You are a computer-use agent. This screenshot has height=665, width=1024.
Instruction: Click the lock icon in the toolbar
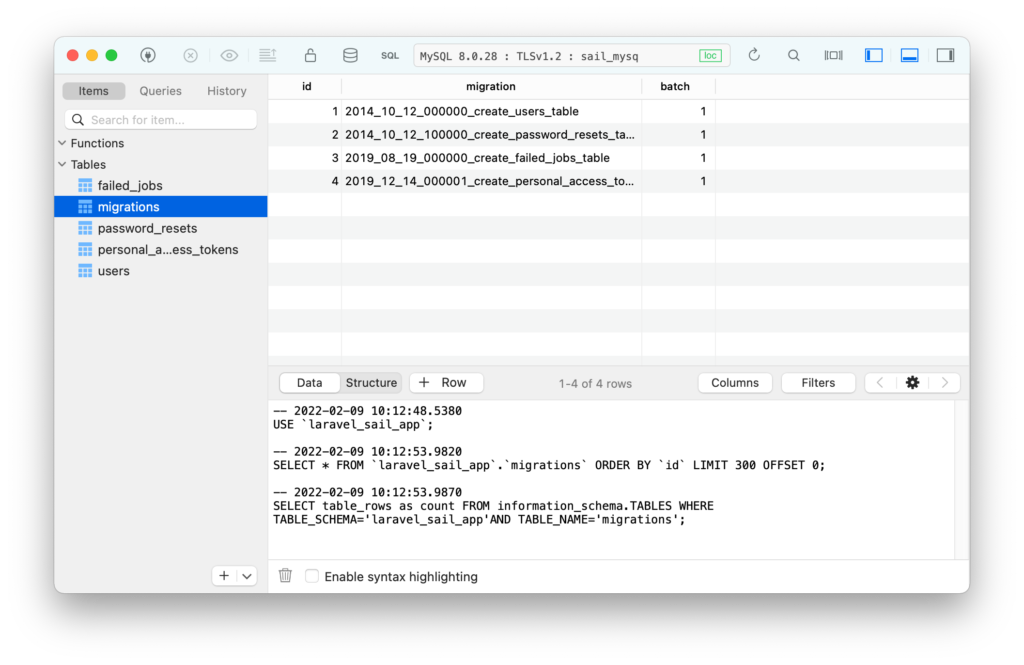point(310,55)
